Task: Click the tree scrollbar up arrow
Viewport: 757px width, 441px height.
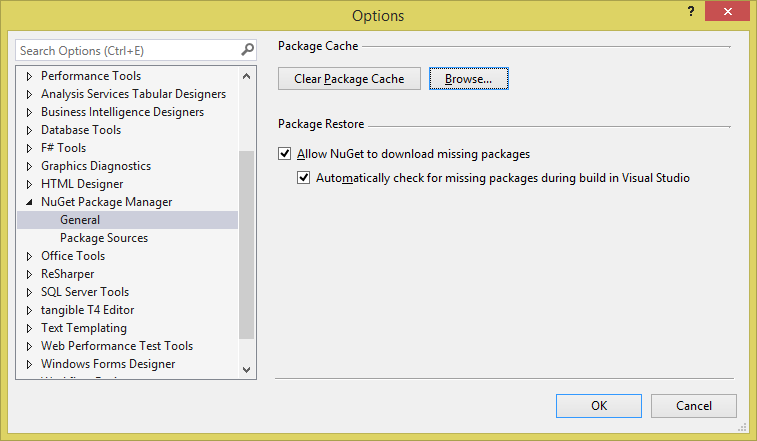Action: [246, 76]
